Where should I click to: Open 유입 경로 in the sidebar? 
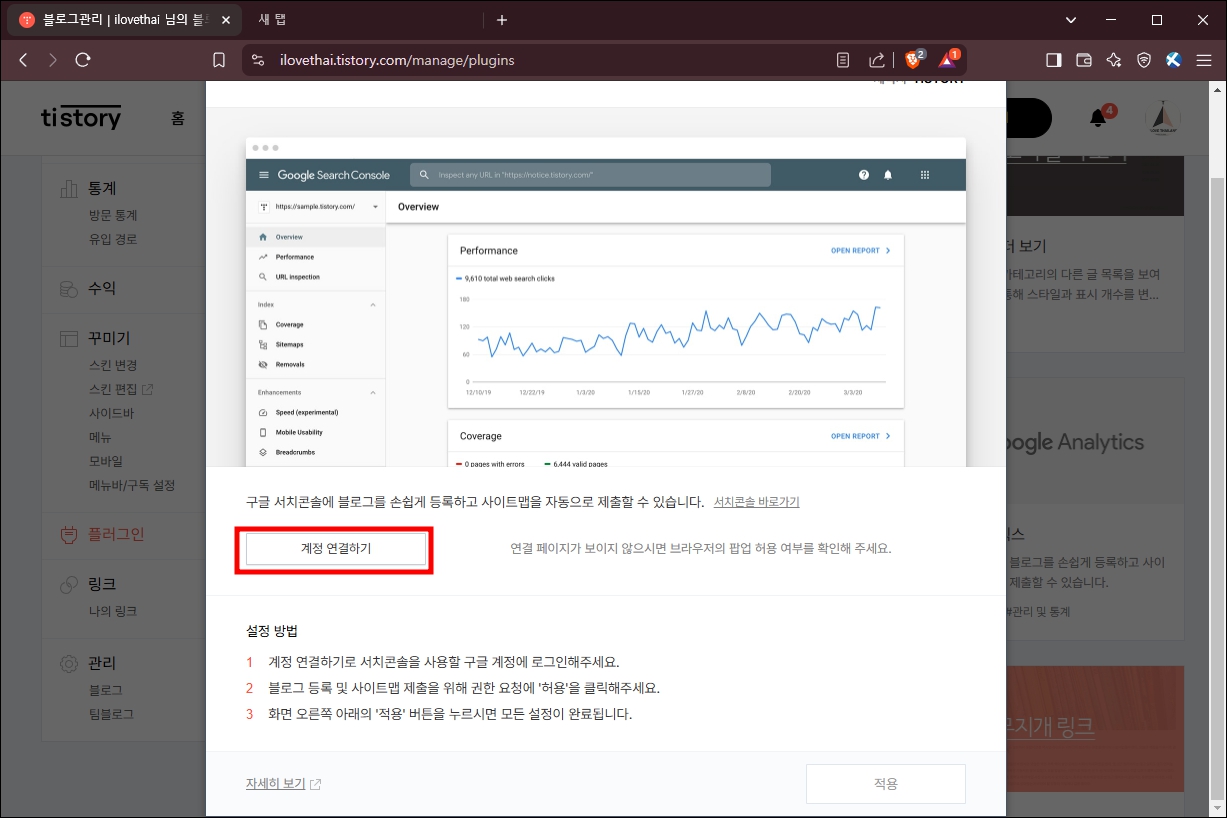pos(113,239)
